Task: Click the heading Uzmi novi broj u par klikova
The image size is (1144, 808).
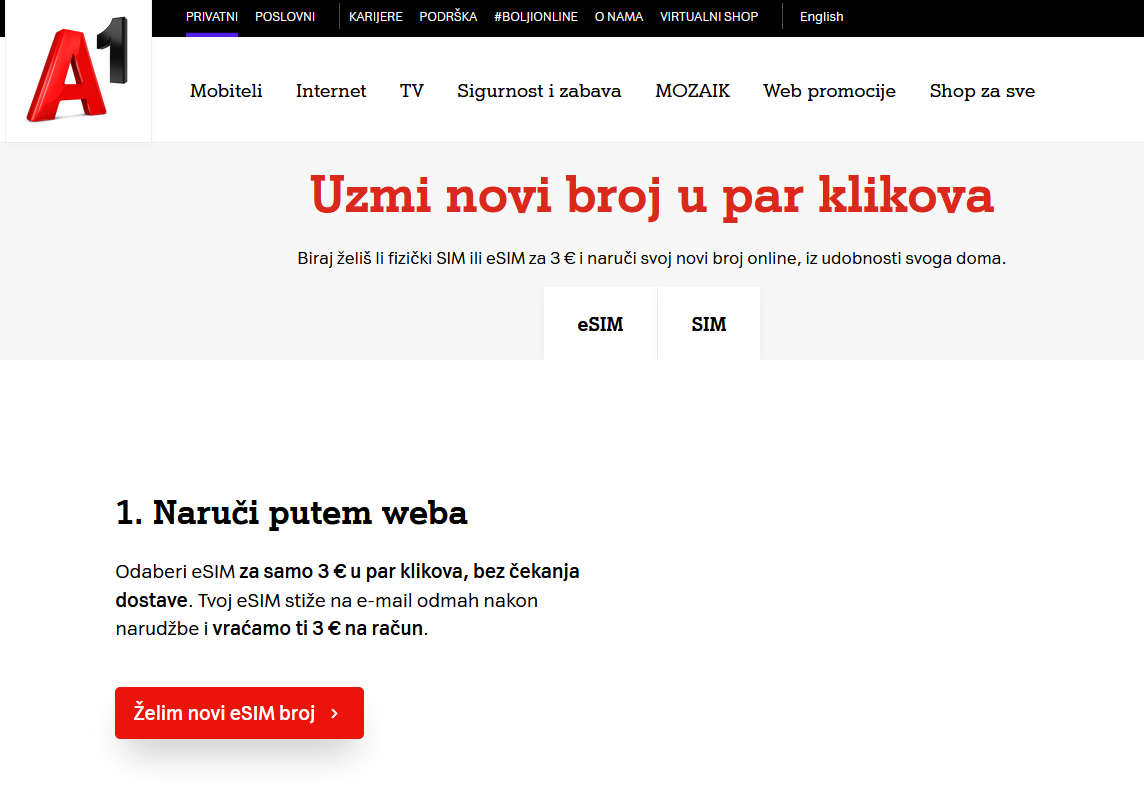Action: pos(652,196)
